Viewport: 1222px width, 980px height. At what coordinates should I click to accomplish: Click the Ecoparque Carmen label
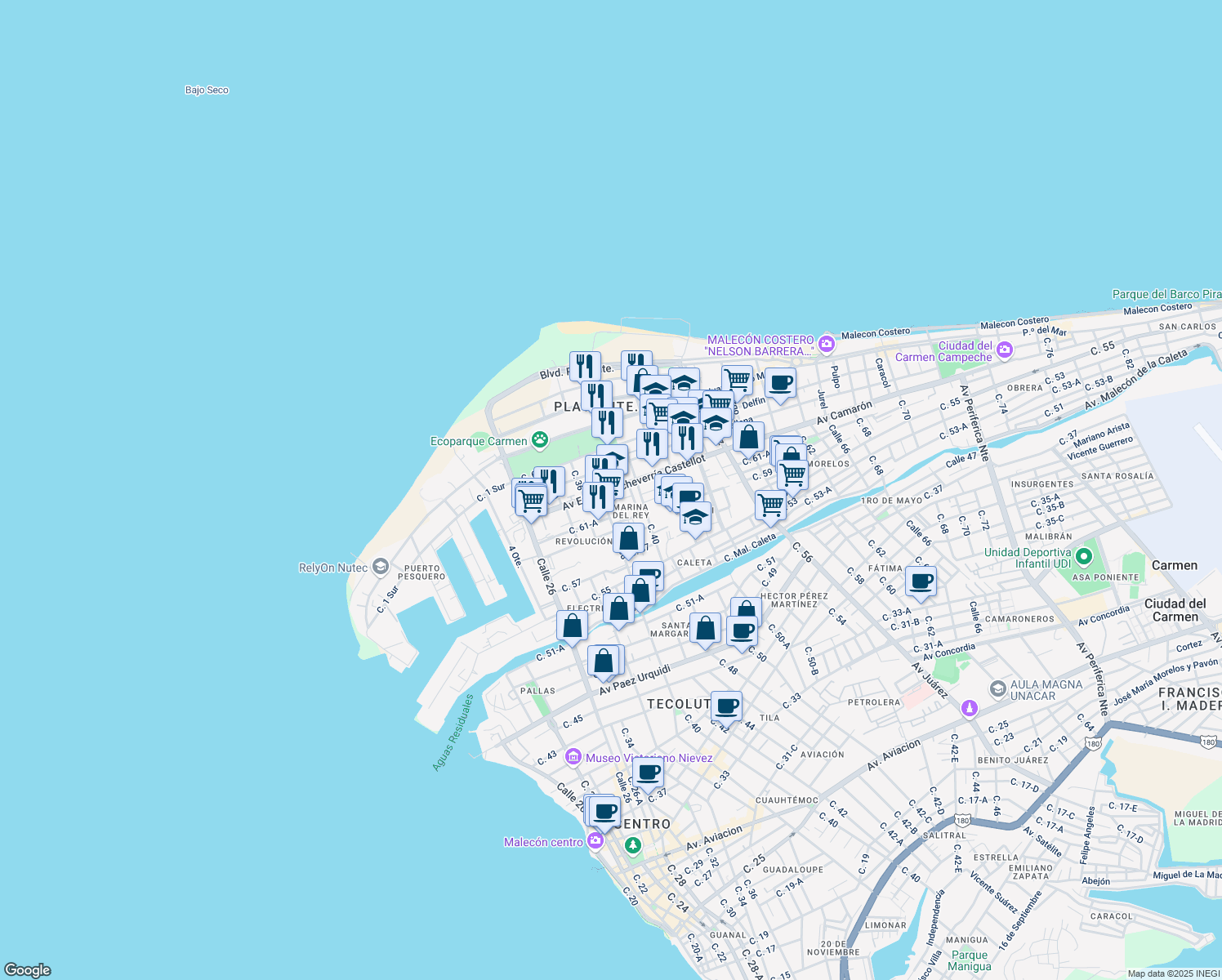click(479, 442)
